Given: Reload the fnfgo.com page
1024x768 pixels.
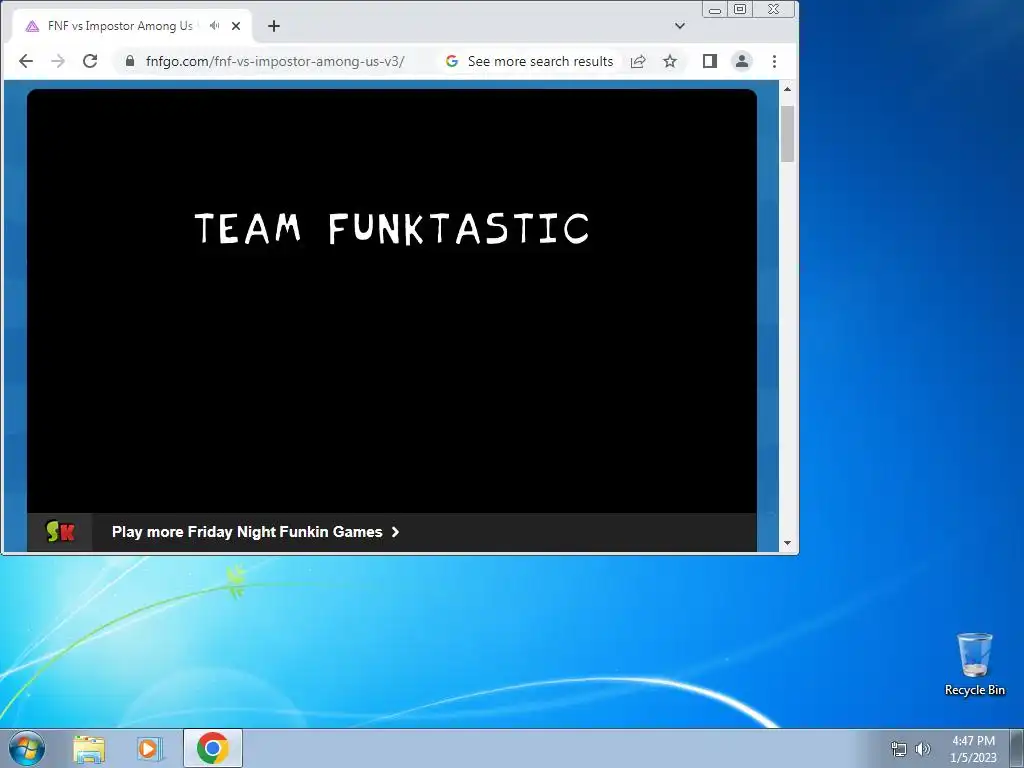Looking at the screenshot, I should pos(90,61).
